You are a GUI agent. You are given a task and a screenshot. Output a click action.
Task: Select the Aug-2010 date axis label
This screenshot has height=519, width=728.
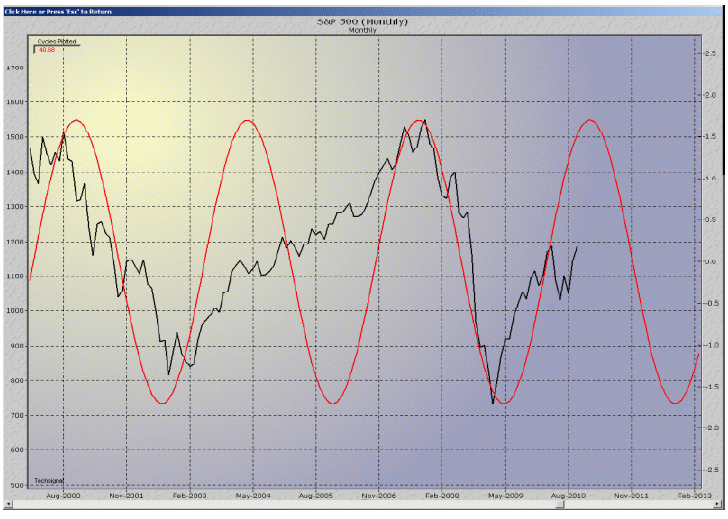[569, 494]
